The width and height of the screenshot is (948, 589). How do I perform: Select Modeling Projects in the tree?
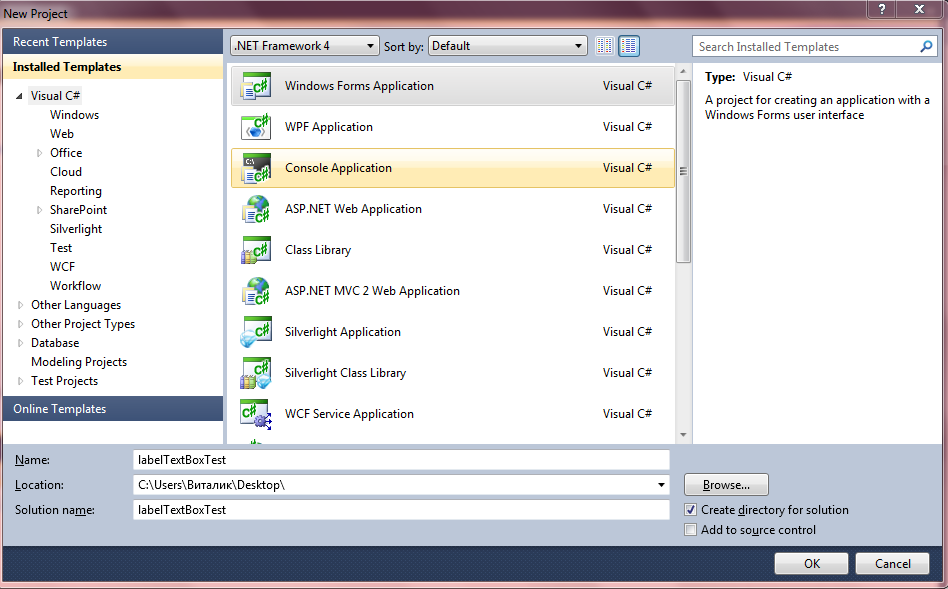pos(79,362)
